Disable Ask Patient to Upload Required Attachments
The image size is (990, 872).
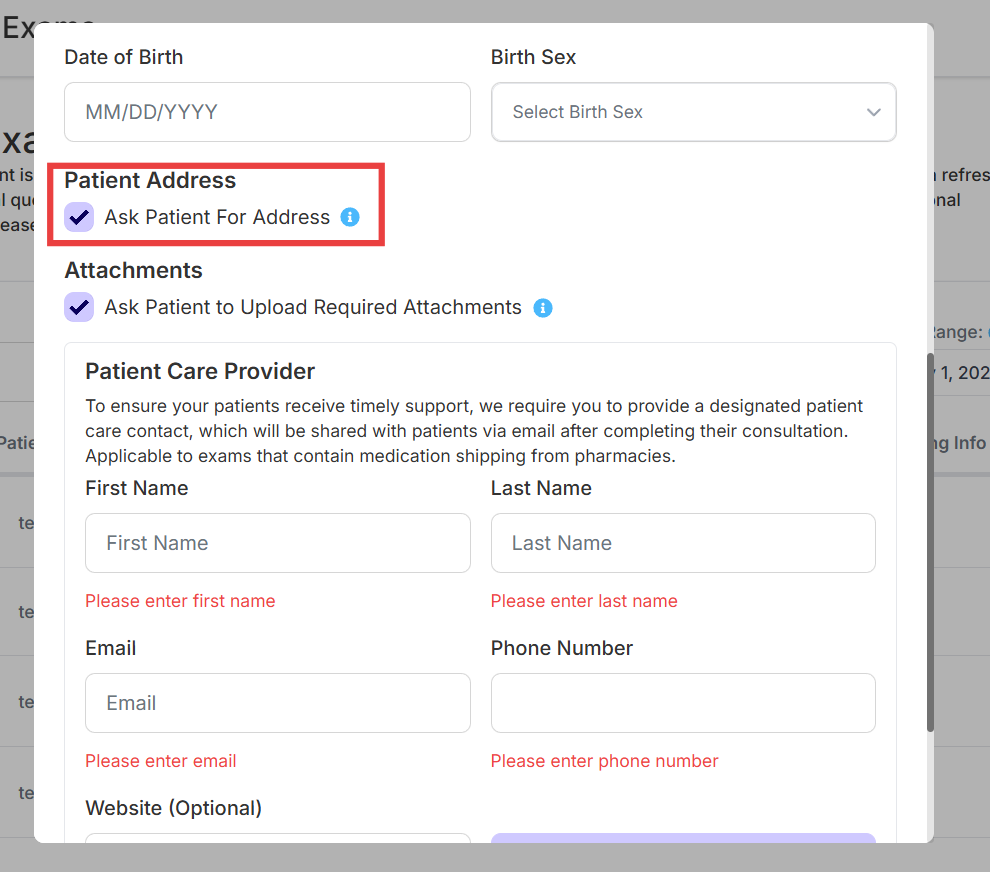pyautogui.click(x=79, y=307)
